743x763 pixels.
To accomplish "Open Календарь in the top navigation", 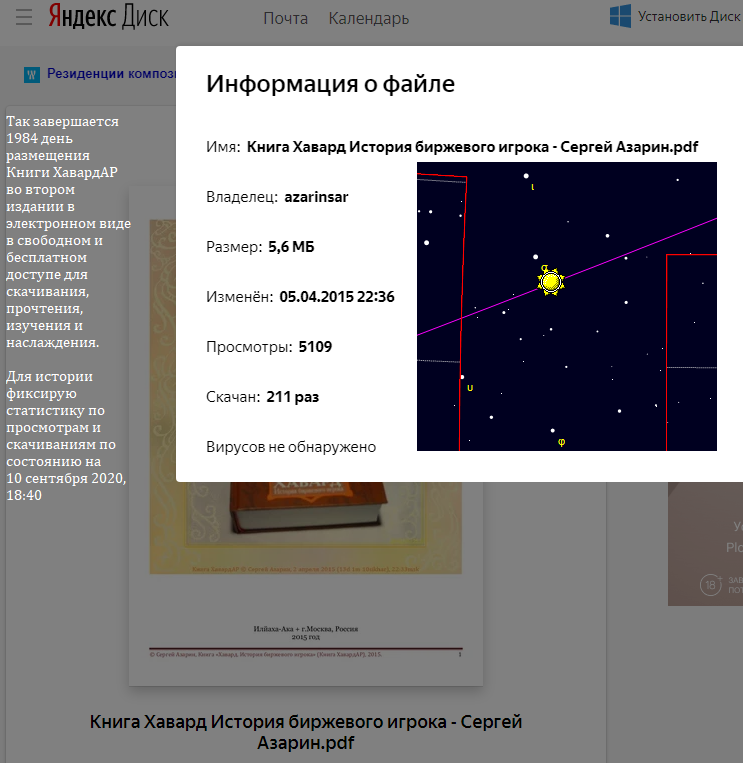I will tap(368, 18).
